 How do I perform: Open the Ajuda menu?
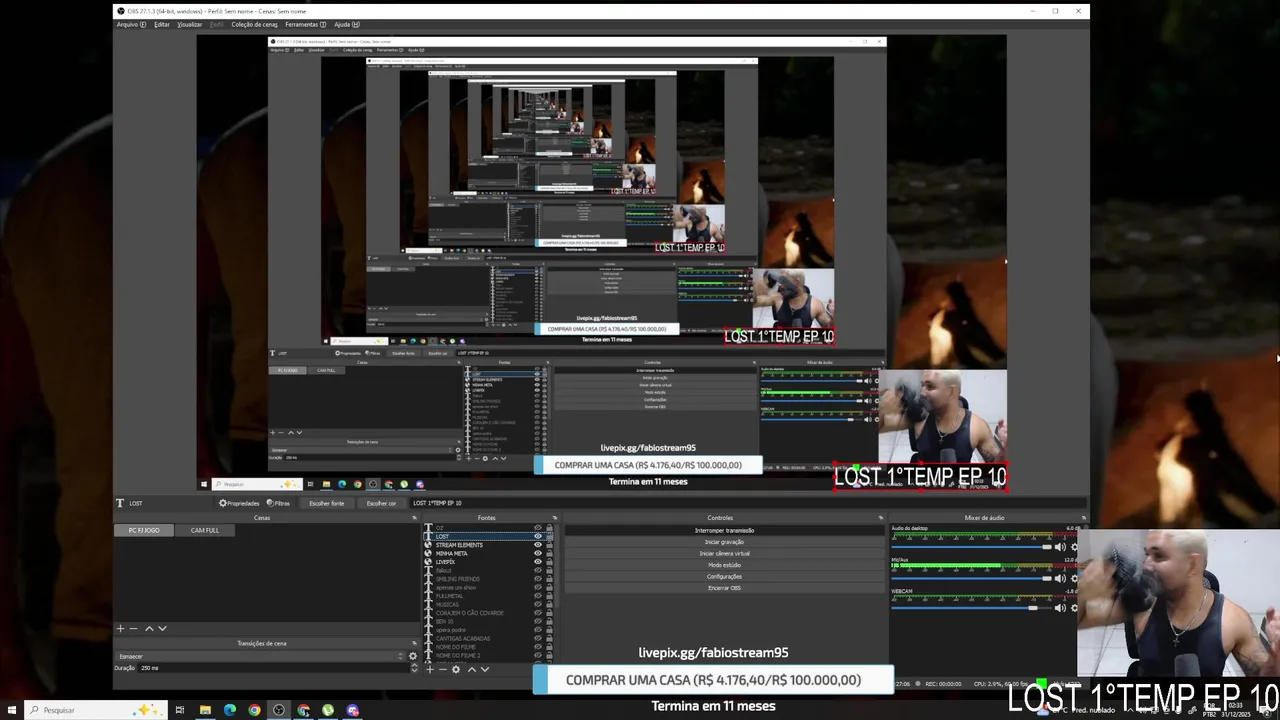tap(345, 24)
